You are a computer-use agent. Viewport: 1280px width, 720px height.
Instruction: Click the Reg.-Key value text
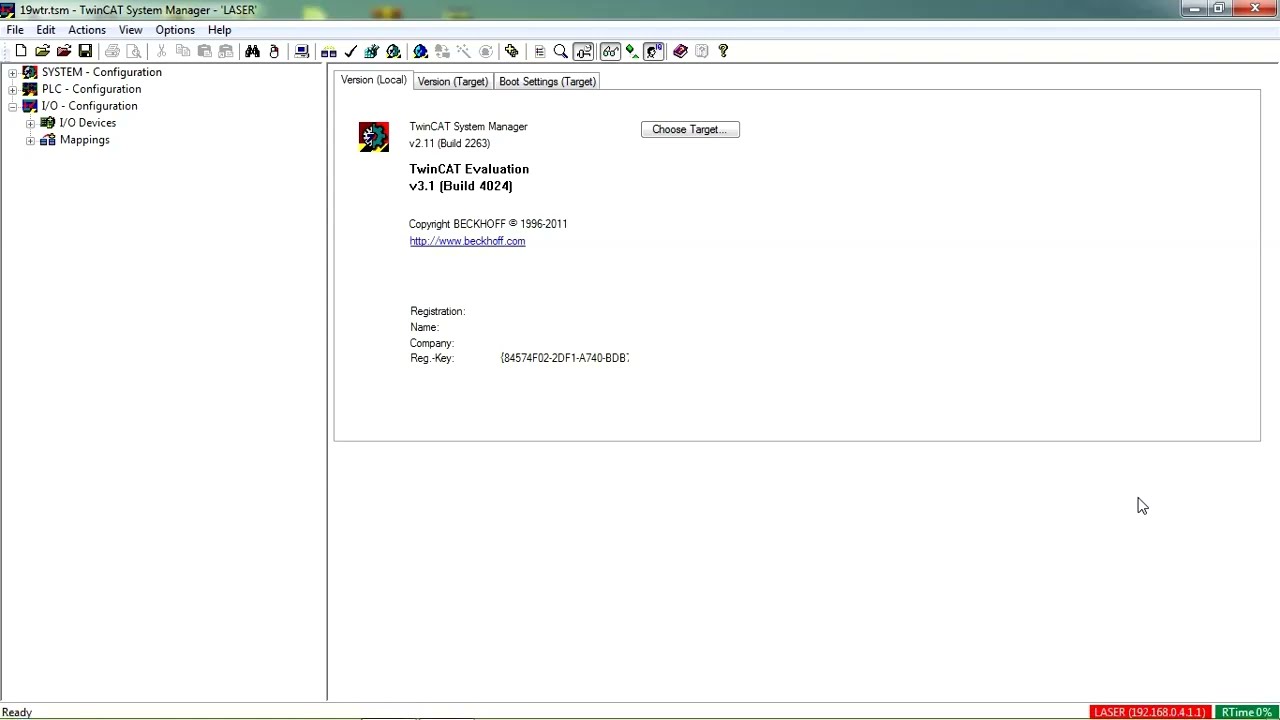564,358
